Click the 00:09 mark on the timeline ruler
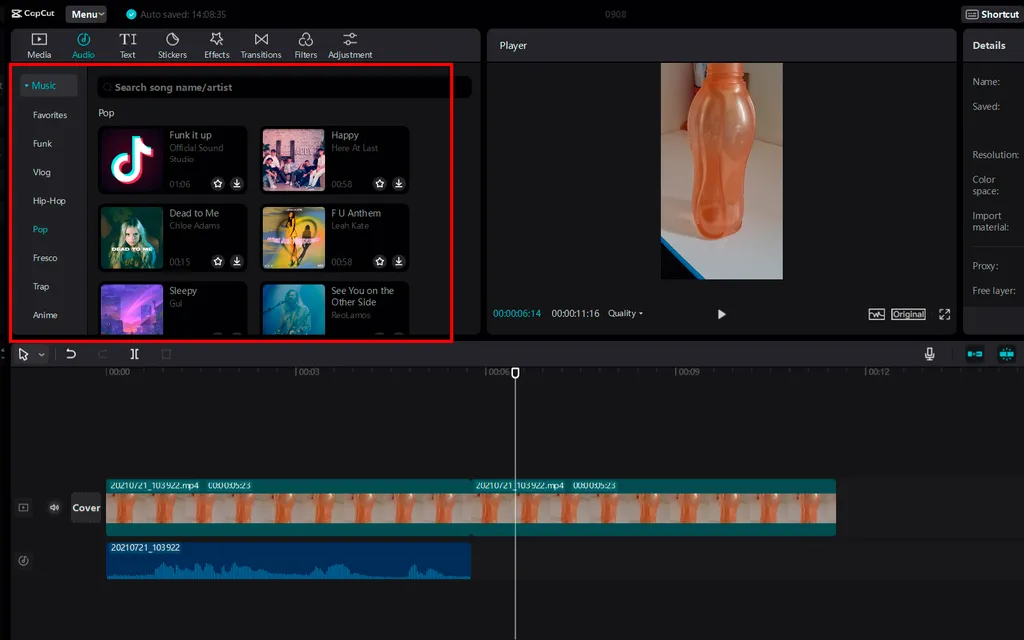Viewport: 1024px width, 640px height. click(x=688, y=372)
